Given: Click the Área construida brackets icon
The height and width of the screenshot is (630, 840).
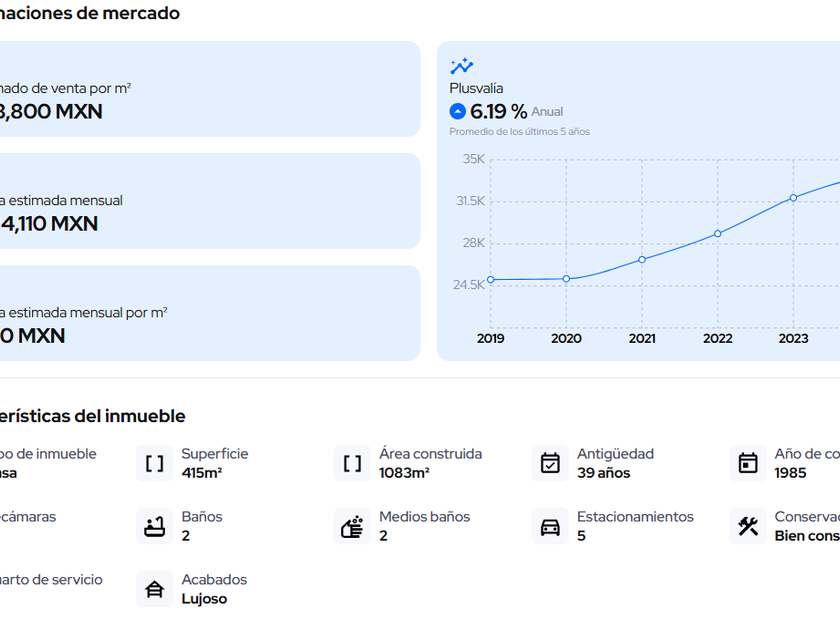Looking at the screenshot, I should coord(352,463).
